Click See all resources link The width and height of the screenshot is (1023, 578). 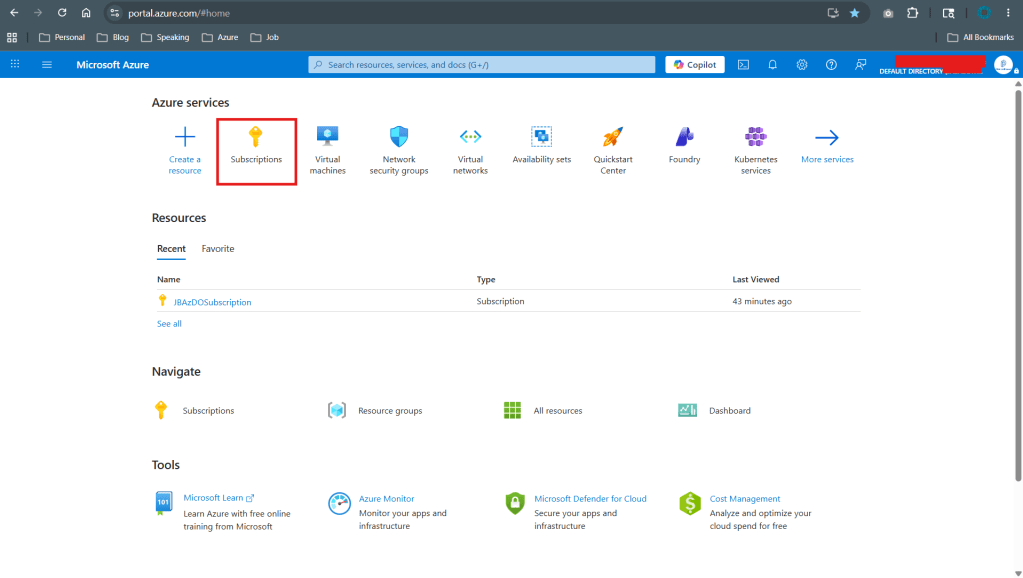169,324
